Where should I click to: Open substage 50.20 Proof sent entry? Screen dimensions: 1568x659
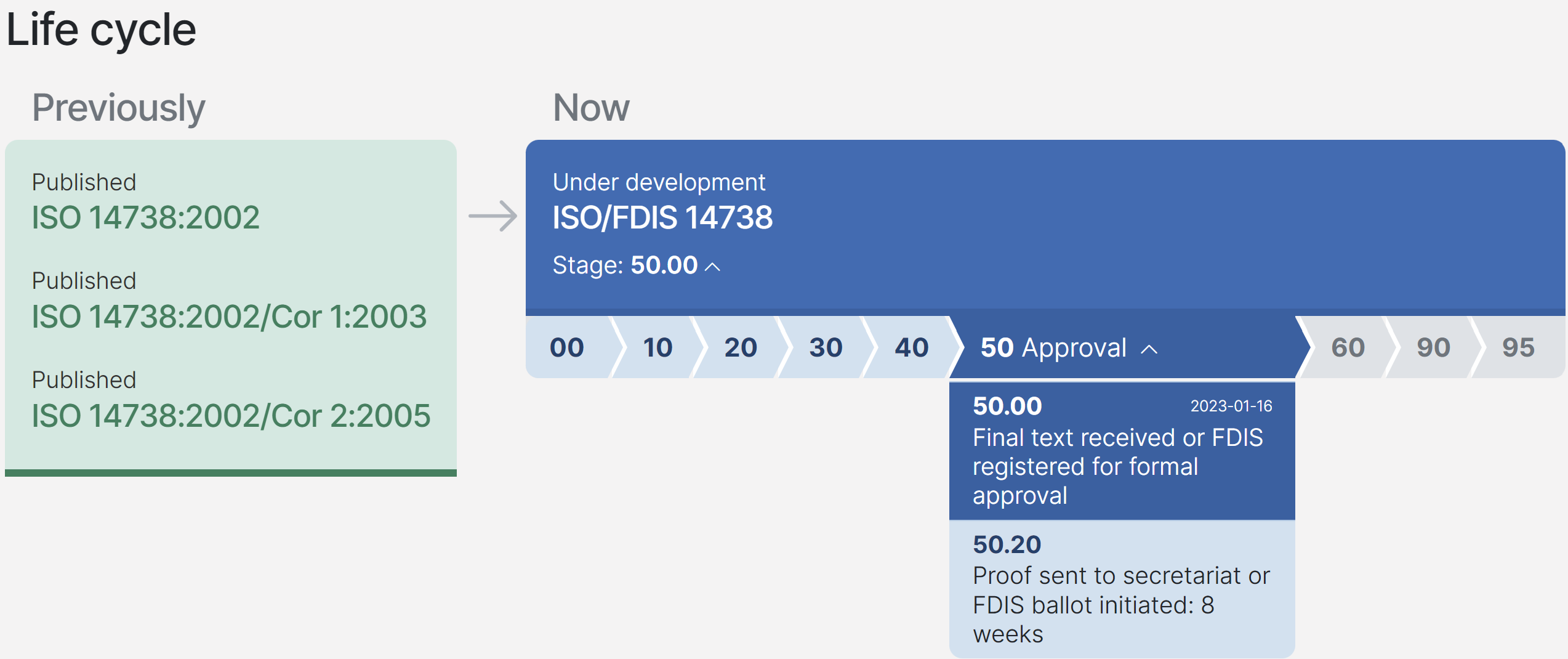[x=1120, y=588]
